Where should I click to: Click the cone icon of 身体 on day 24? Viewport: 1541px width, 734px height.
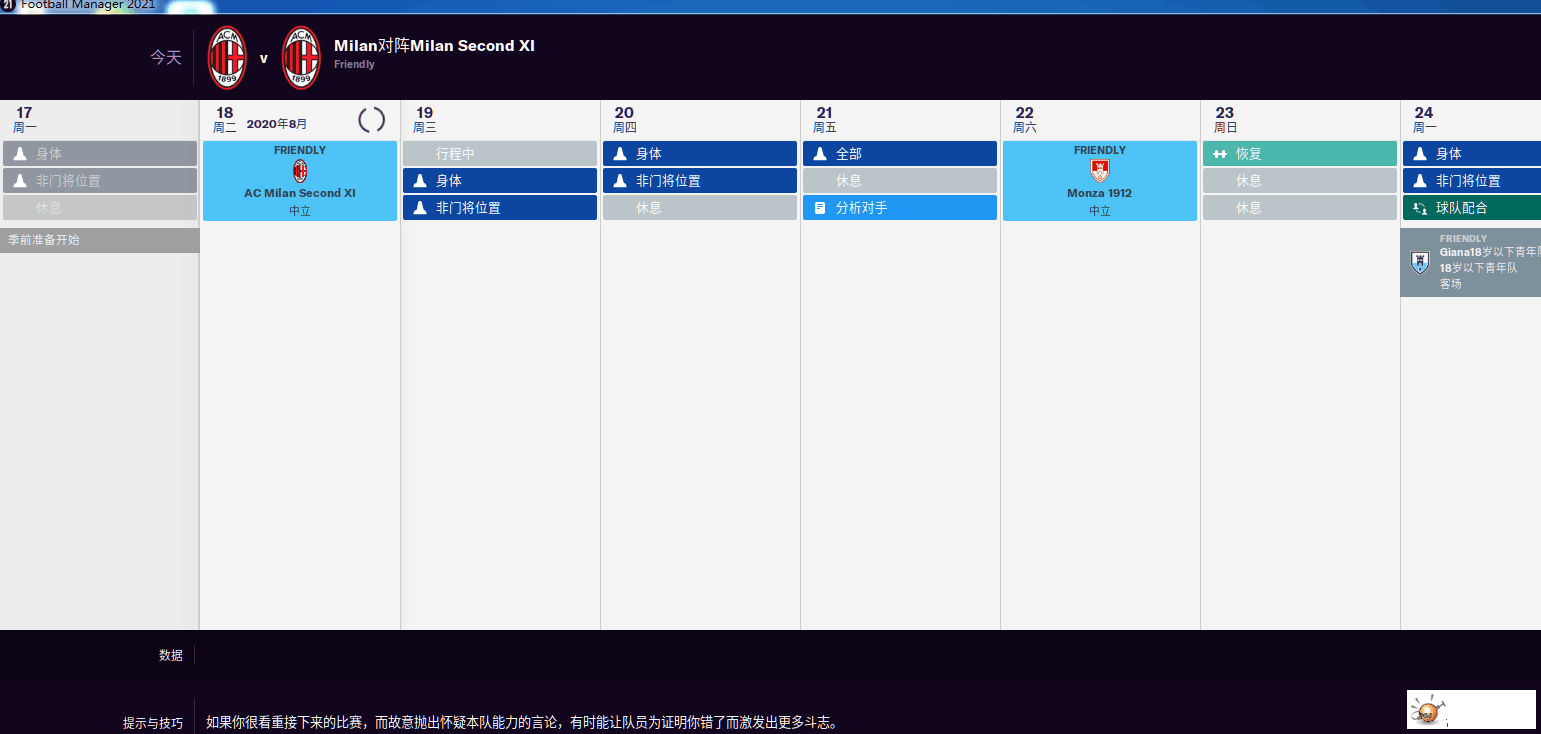tap(1420, 154)
